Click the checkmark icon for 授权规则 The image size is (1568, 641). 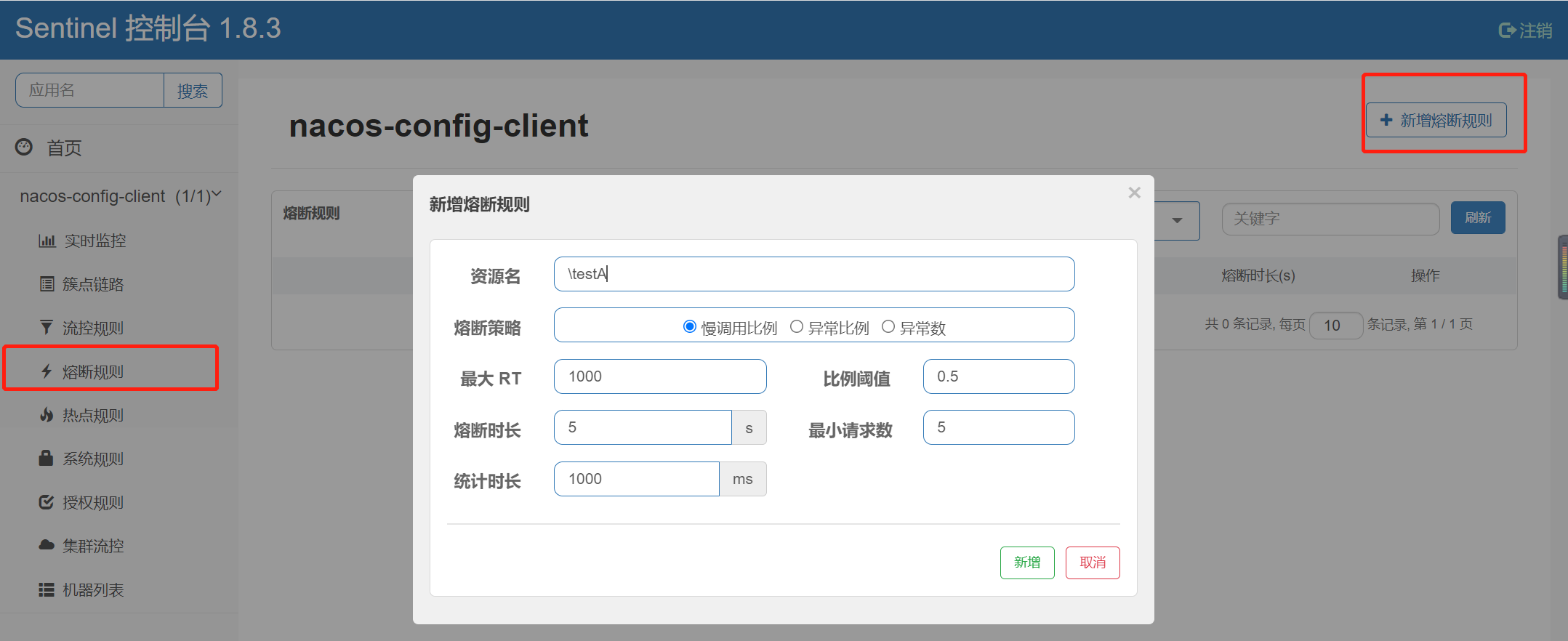point(47,502)
